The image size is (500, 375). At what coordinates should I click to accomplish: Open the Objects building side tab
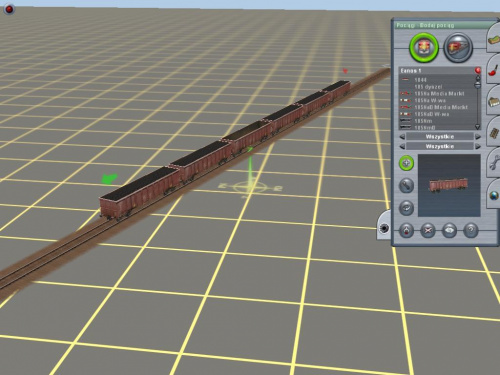pyautogui.click(x=494, y=101)
